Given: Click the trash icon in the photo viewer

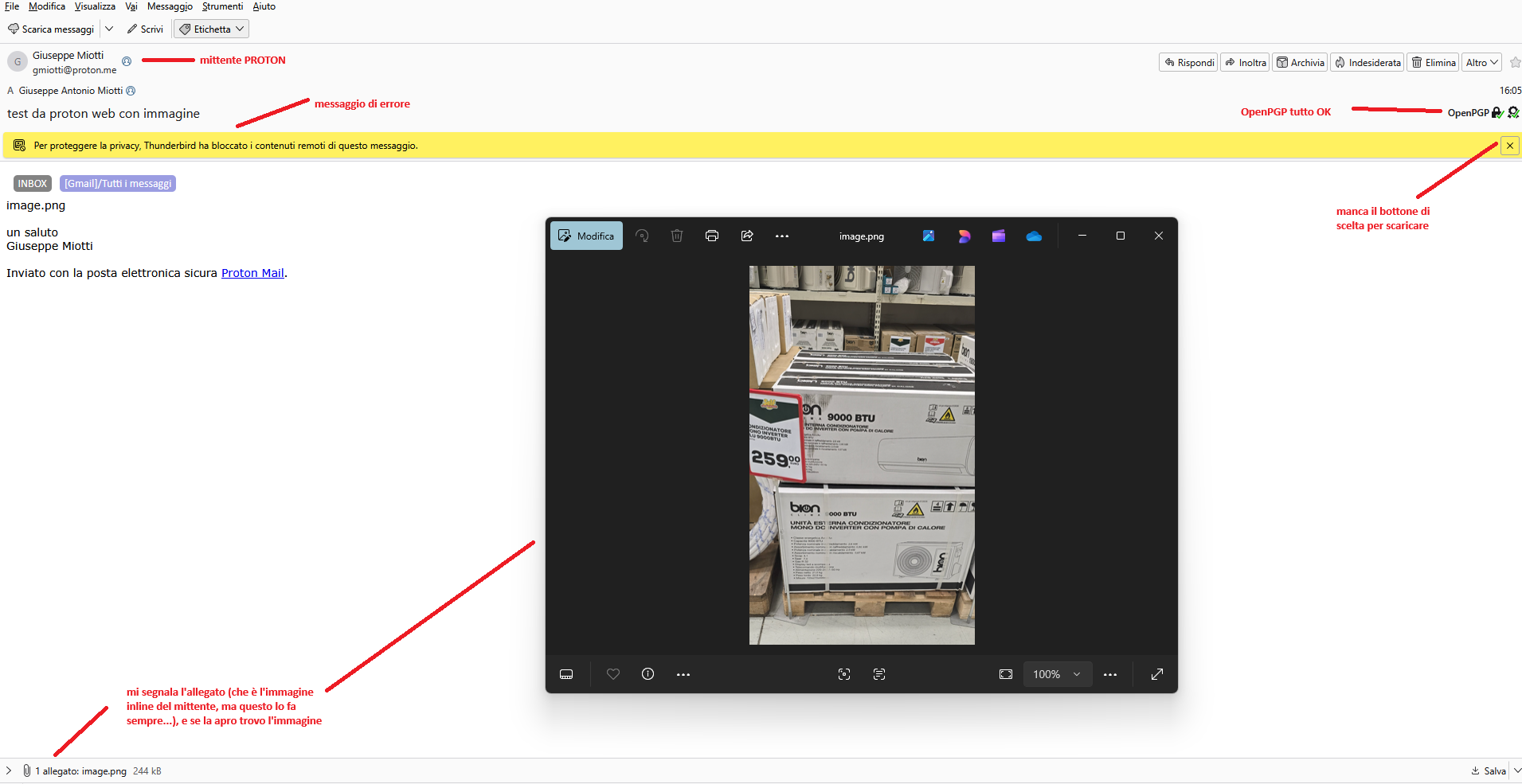Looking at the screenshot, I should coord(677,236).
